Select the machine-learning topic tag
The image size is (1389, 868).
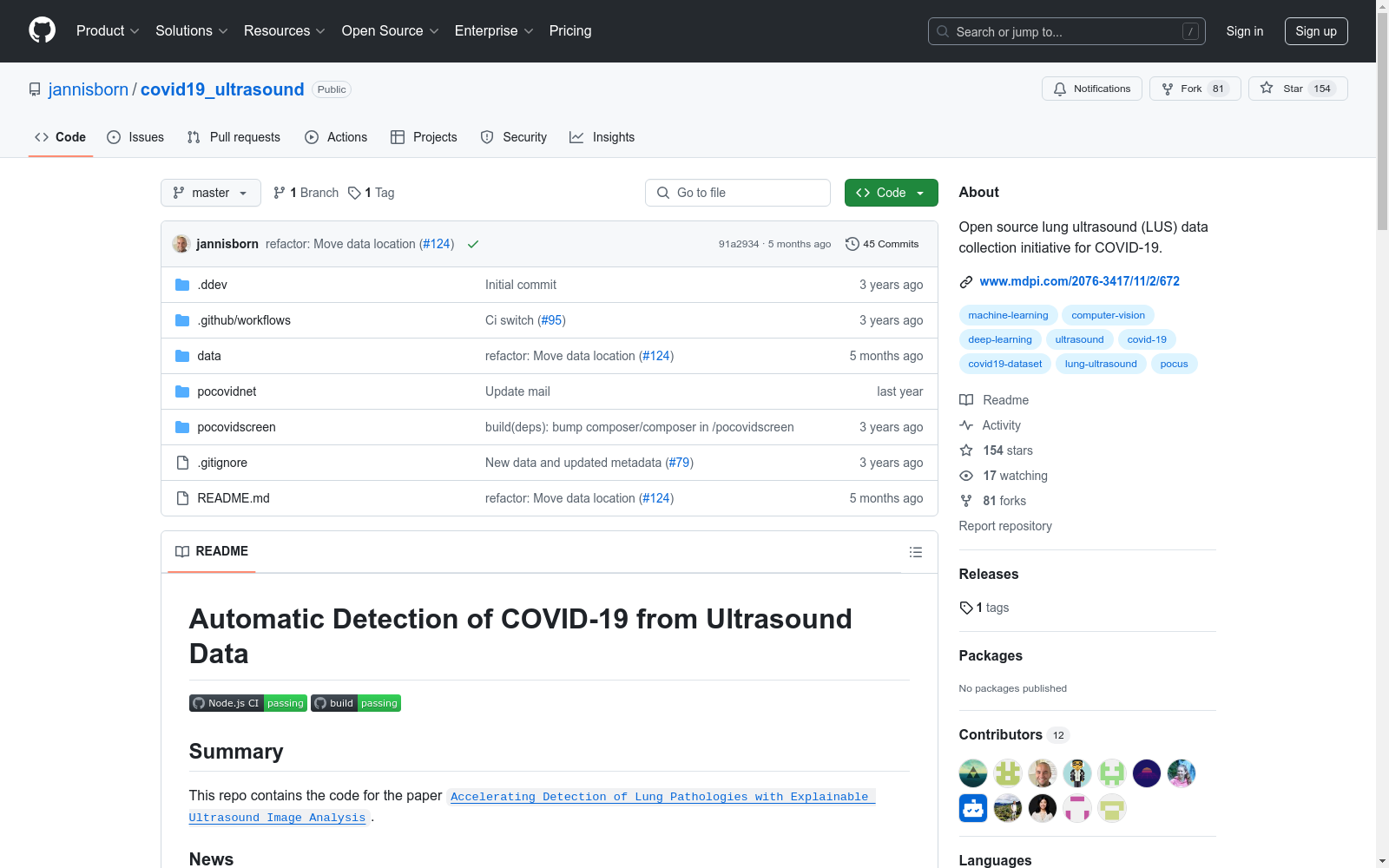(x=1008, y=315)
